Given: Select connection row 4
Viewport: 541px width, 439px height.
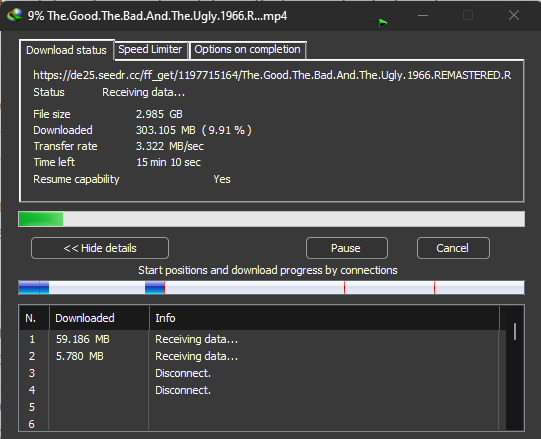Looking at the screenshot, I should click(262, 390).
